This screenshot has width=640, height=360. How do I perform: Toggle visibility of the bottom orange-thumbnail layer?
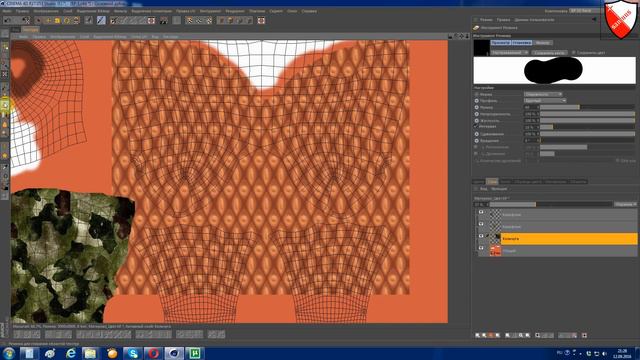tap(481, 248)
